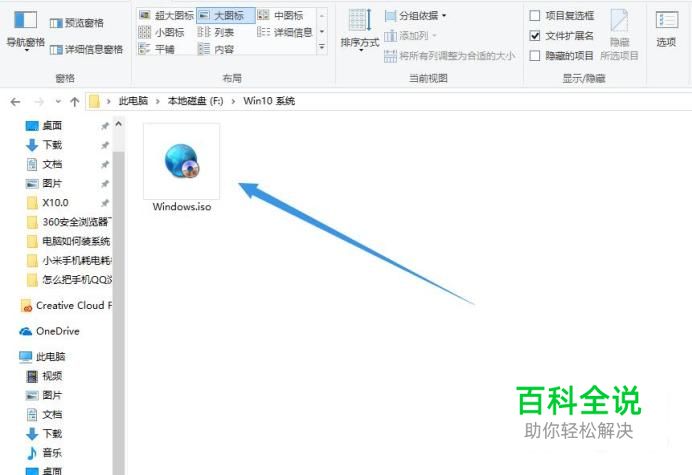Go up one folder level
Screen dimensions: 692x475
coord(75,102)
